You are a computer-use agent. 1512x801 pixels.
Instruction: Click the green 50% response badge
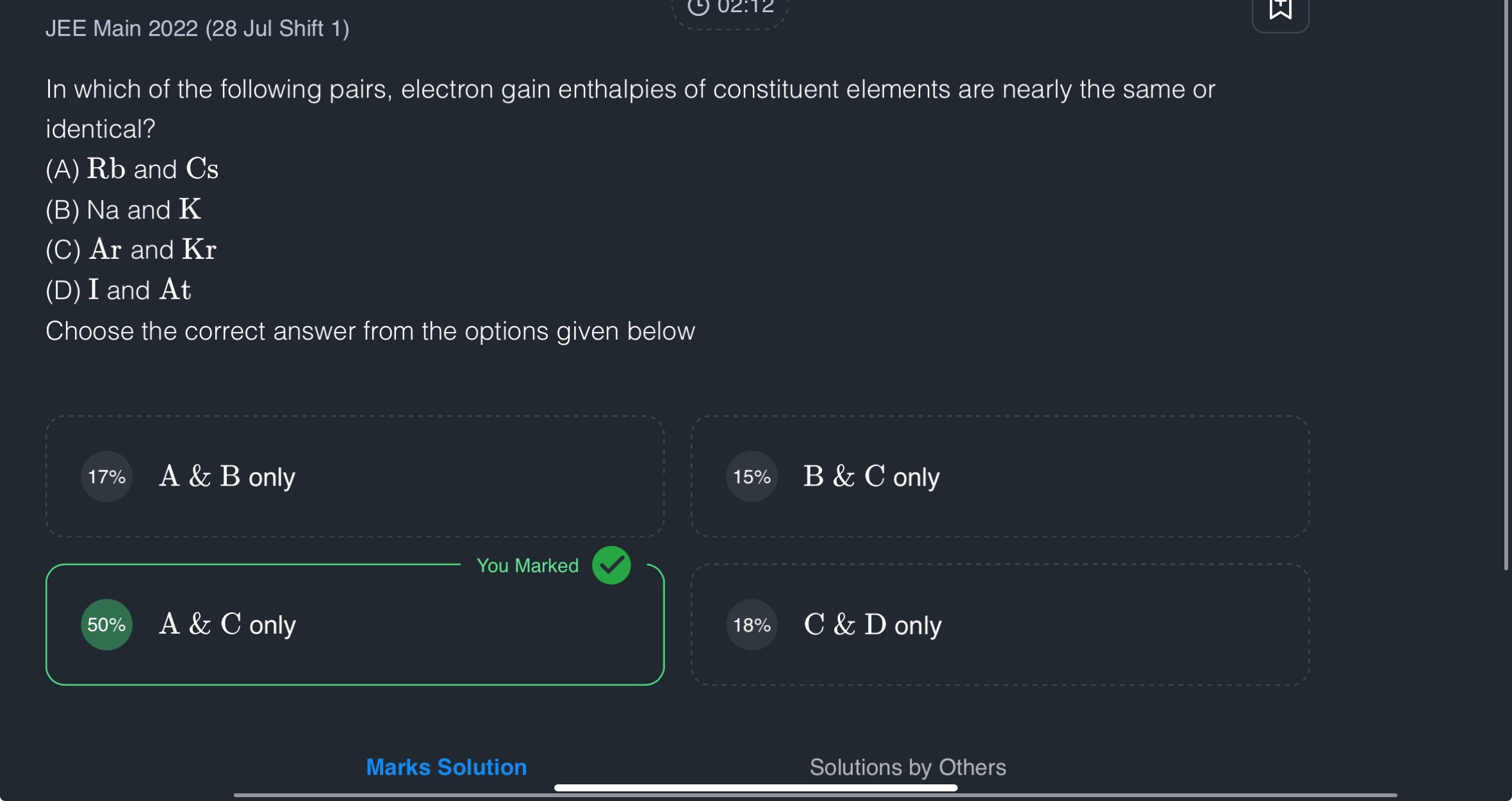click(106, 625)
